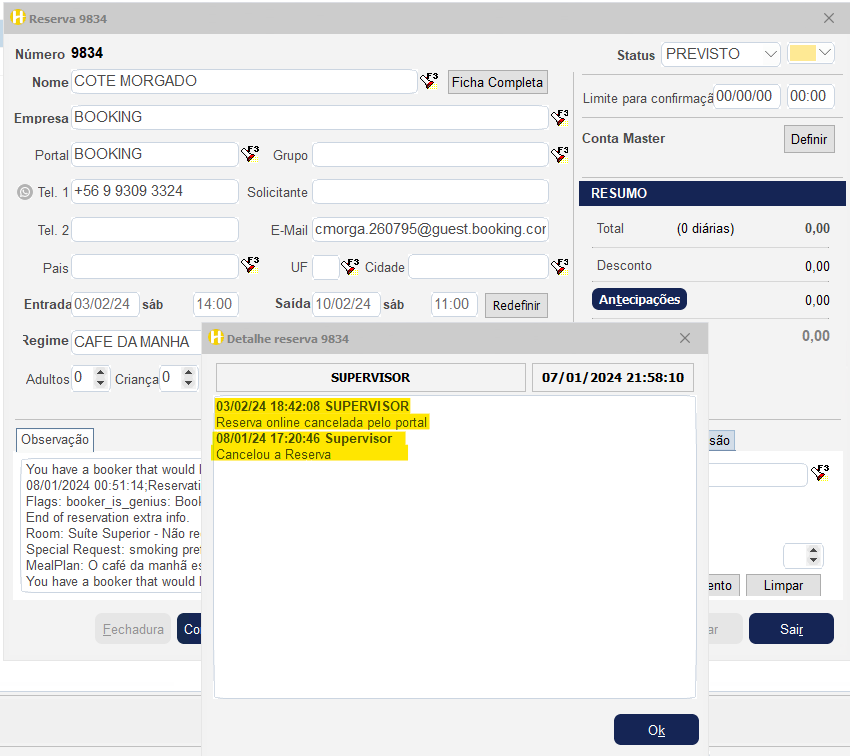Open the Ficha Completa button

pos(497,82)
